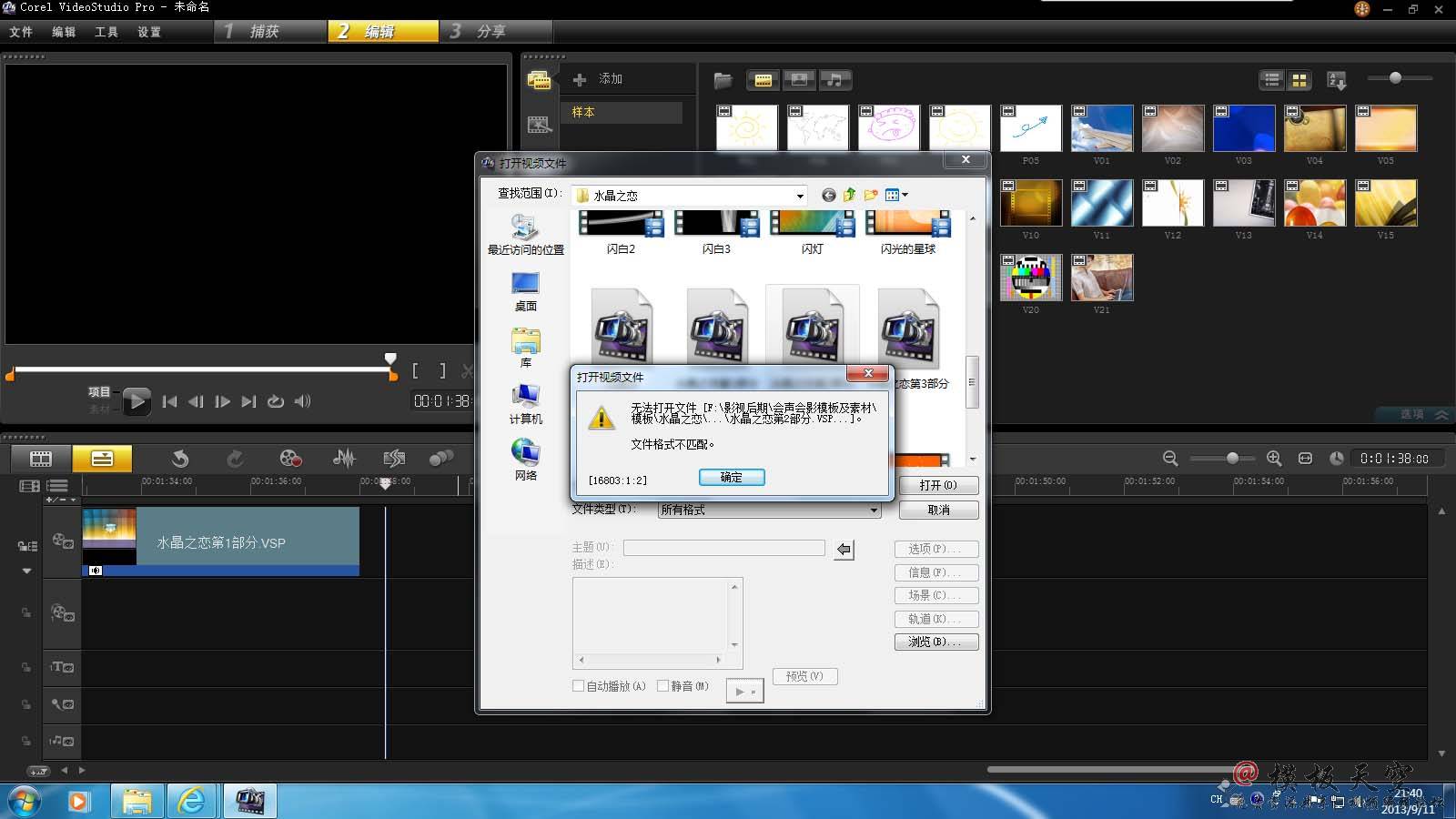Viewport: 1456px width, 819px height.
Task: Toggle show audio files filter in library
Action: [x=834, y=80]
